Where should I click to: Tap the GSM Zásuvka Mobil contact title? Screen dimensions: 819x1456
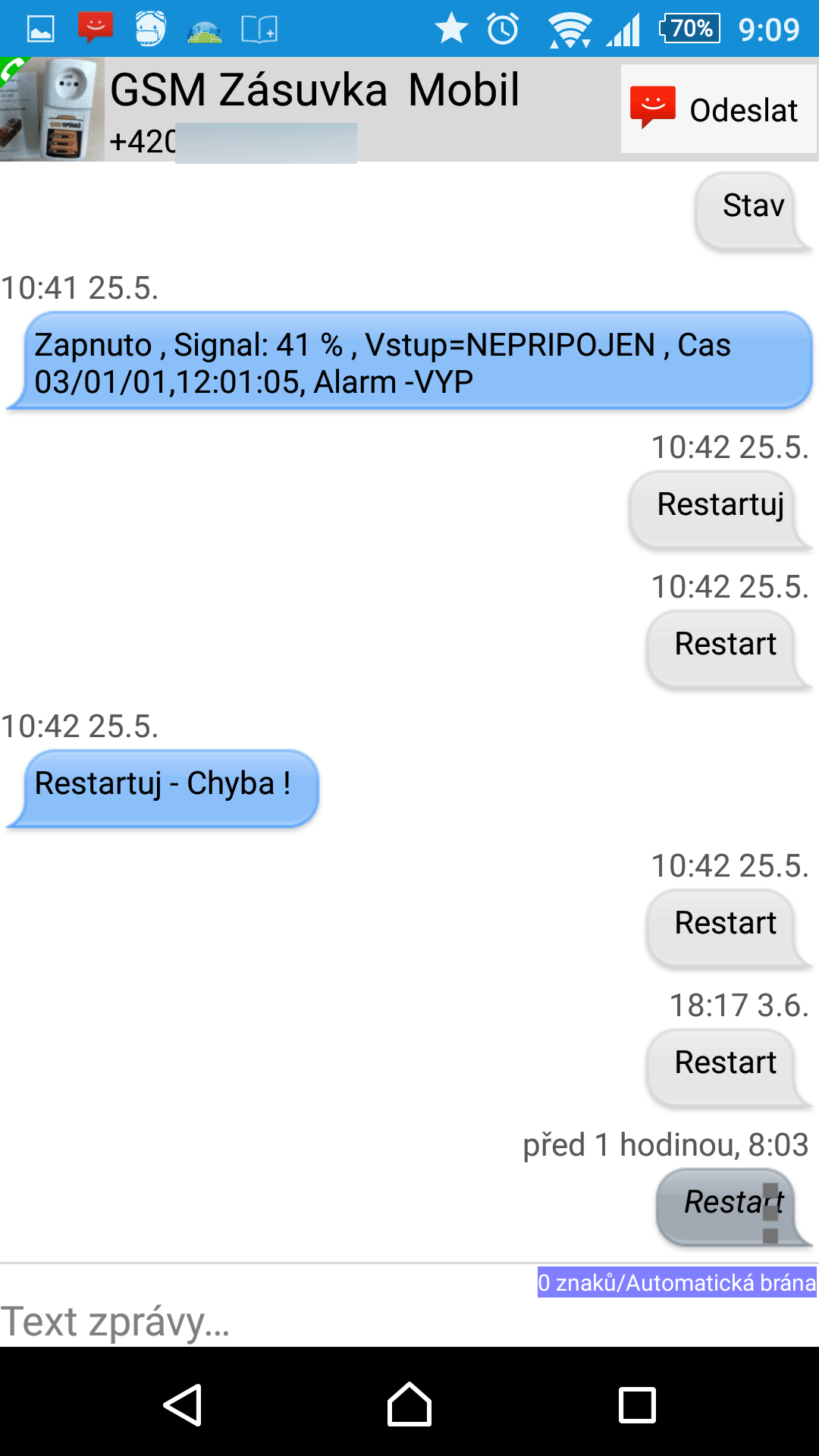(x=315, y=90)
